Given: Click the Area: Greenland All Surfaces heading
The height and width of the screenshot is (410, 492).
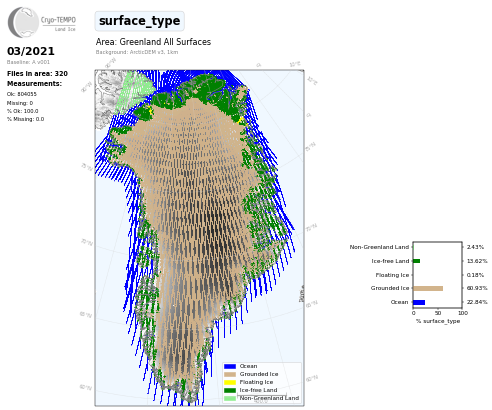Looking at the screenshot, I should (x=153, y=42).
